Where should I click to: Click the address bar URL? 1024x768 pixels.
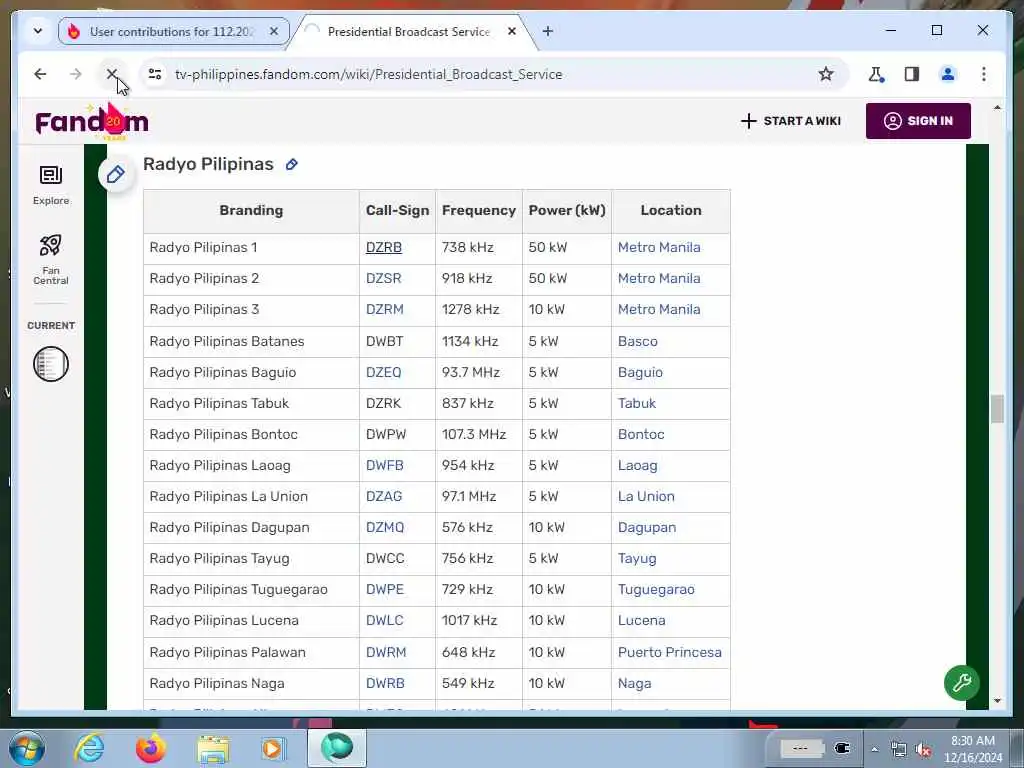pyautogui.click(x=368, y=74)
